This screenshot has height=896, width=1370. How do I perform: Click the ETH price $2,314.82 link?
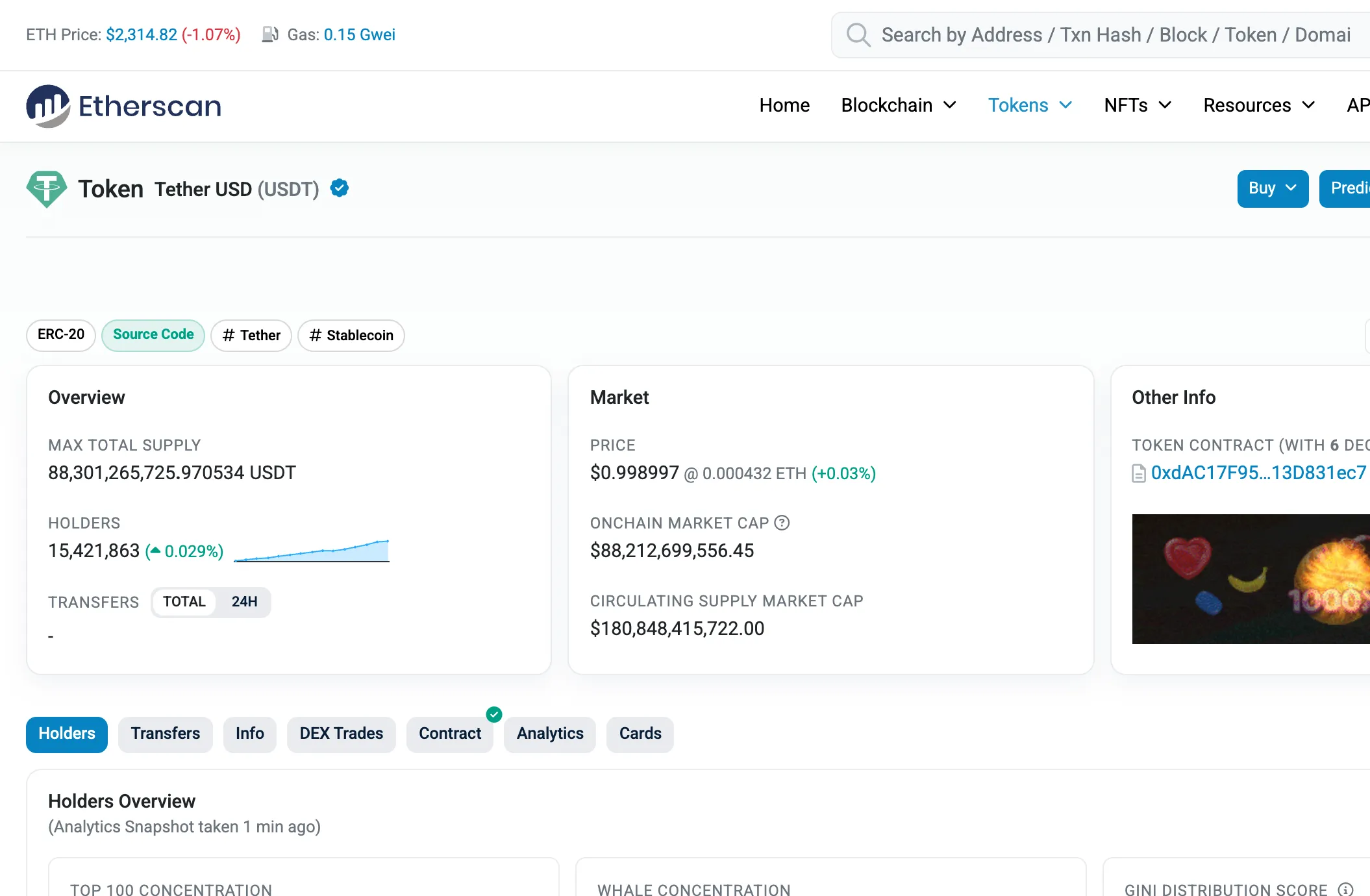[x=142, y=34]
